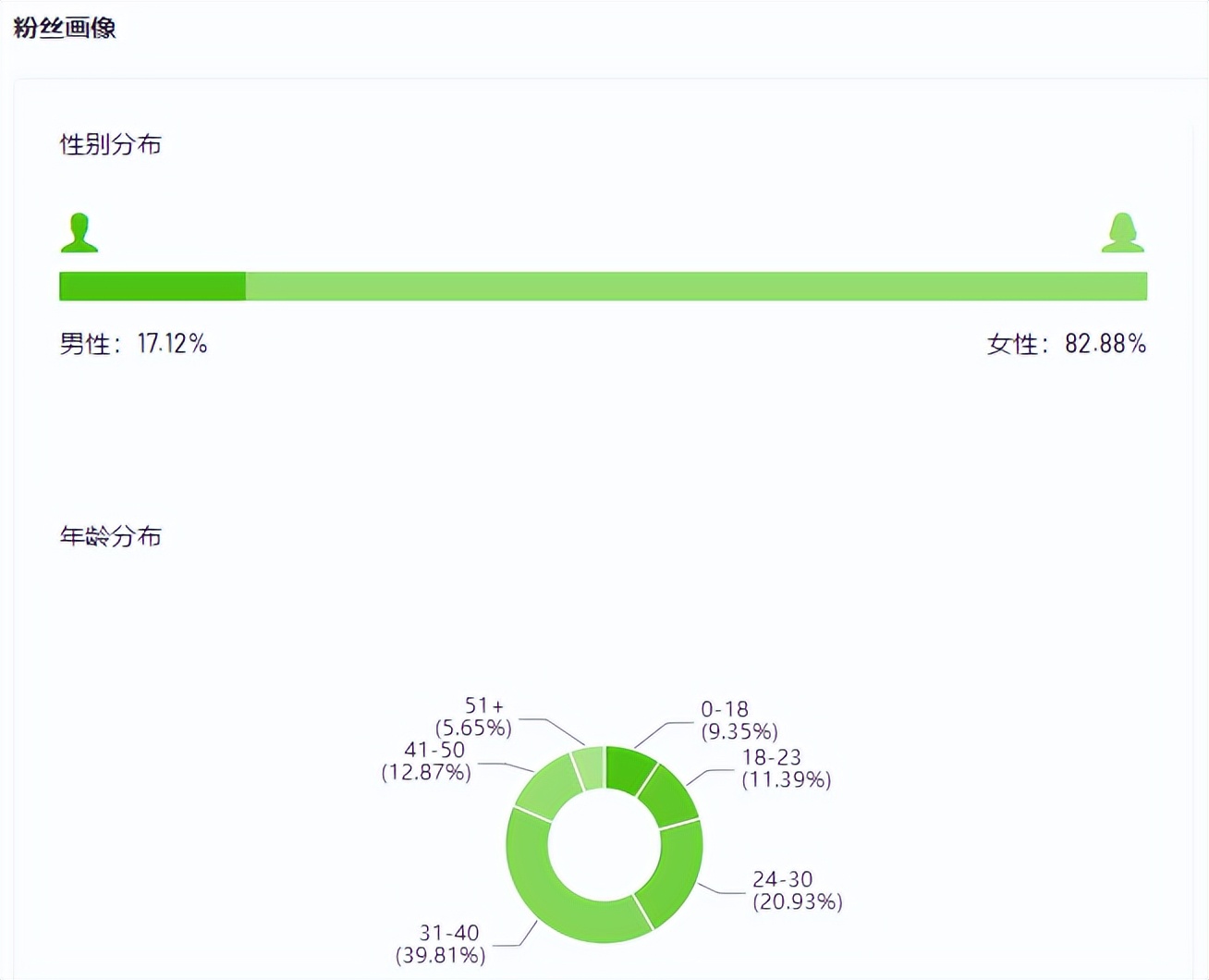Click the male user icon
The height and width of the screenshot is (980, 1209).
(79, 233)
